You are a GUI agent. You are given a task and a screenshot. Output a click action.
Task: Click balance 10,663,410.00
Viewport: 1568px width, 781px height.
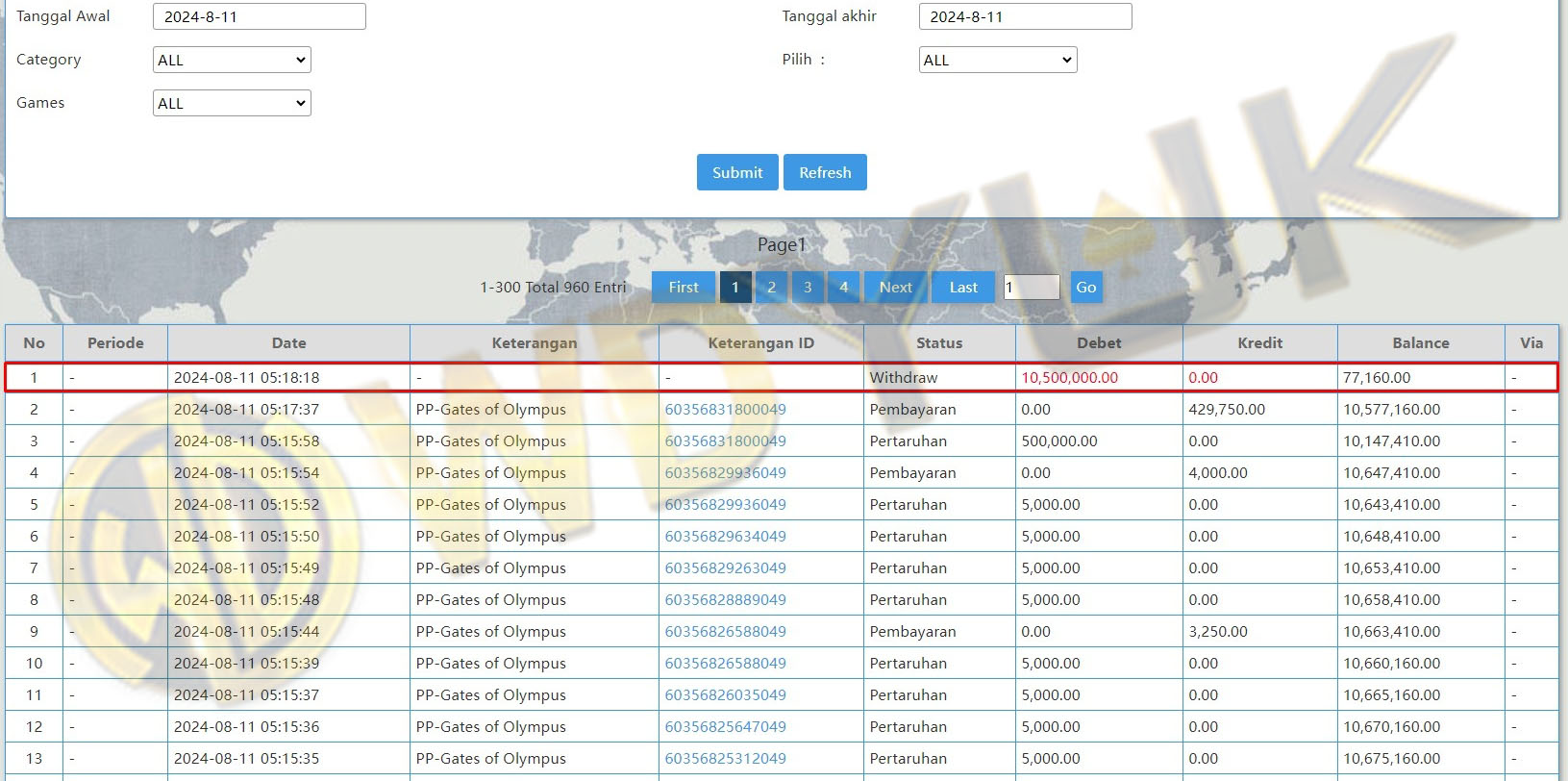(1391, 631)
